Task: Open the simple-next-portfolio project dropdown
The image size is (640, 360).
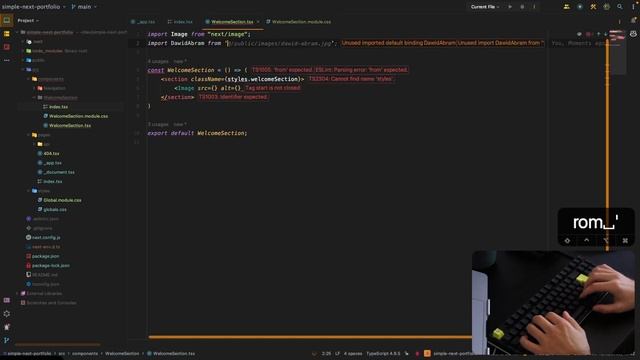Action: click(33, 7)
